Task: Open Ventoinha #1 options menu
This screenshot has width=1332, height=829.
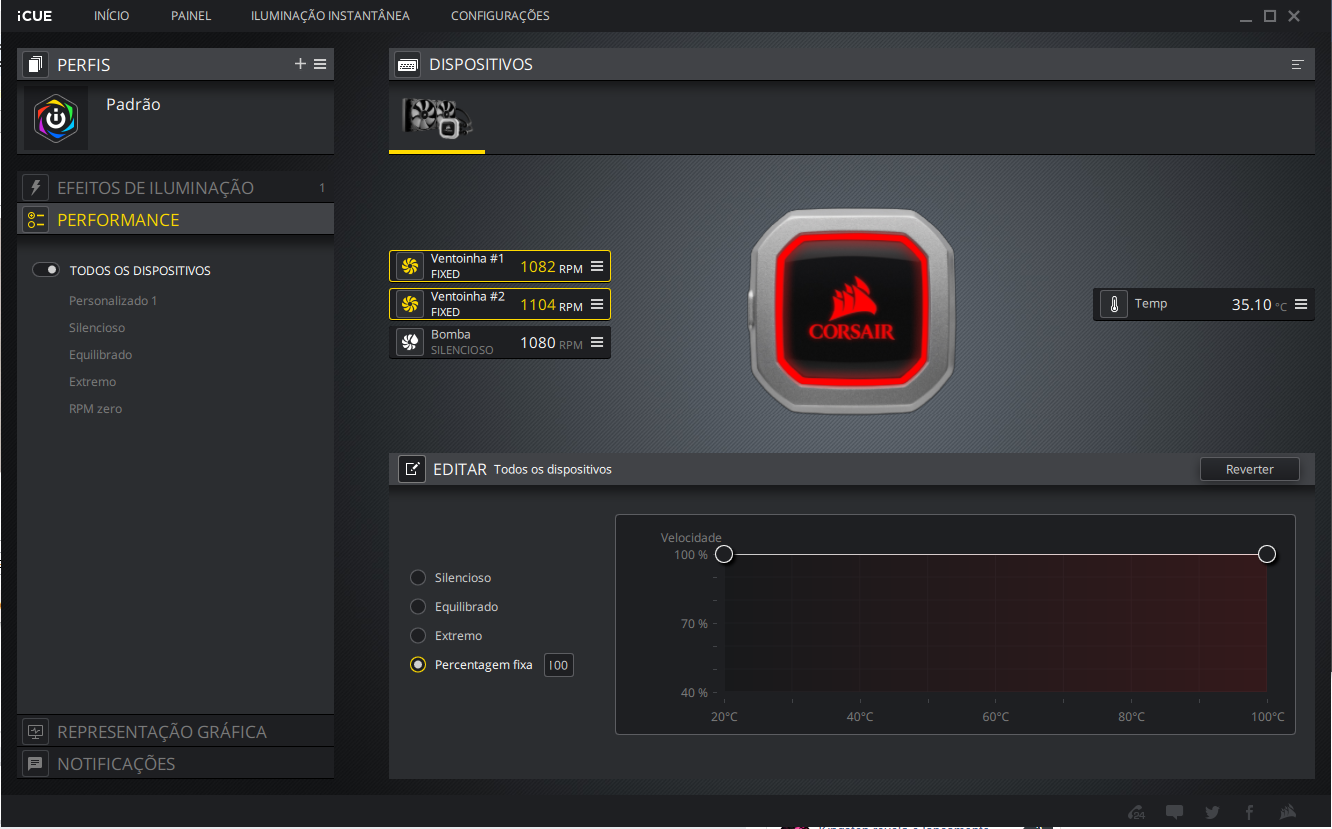Action: point(597,266)
